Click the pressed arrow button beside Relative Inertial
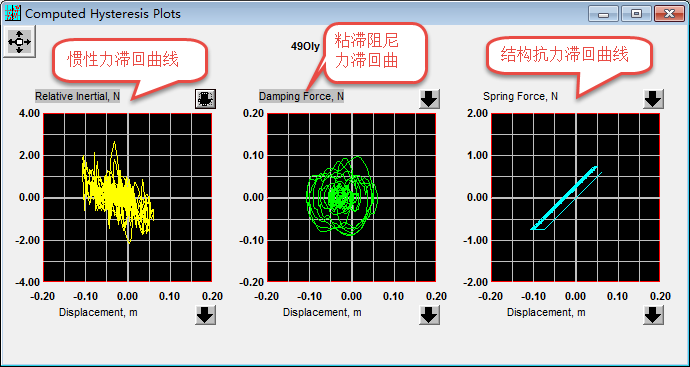The width and height of the screenshot is (690, 367). [x=206, y=99]
